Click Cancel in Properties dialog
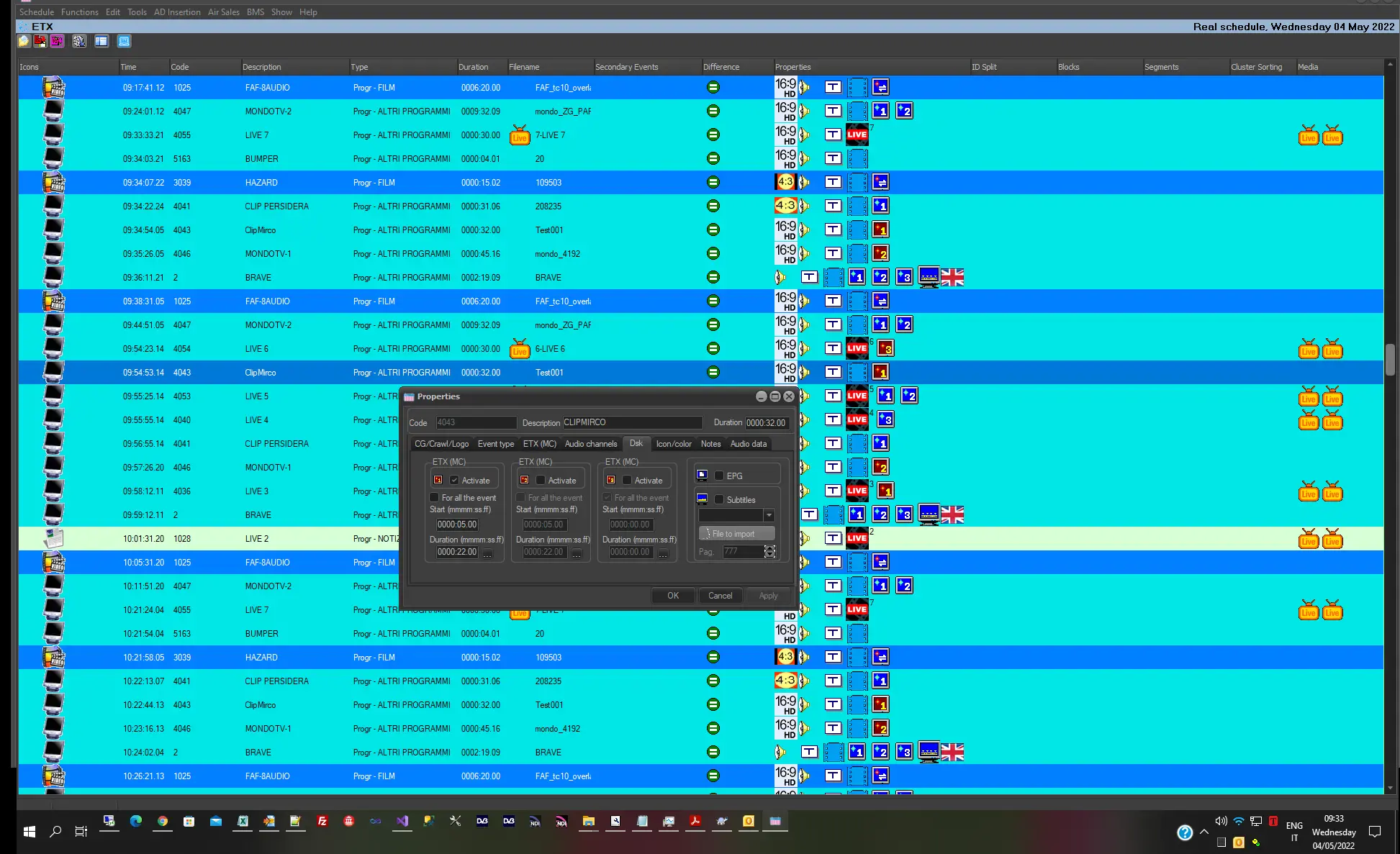Screen dimensions: 1400x854 [720, 596]
